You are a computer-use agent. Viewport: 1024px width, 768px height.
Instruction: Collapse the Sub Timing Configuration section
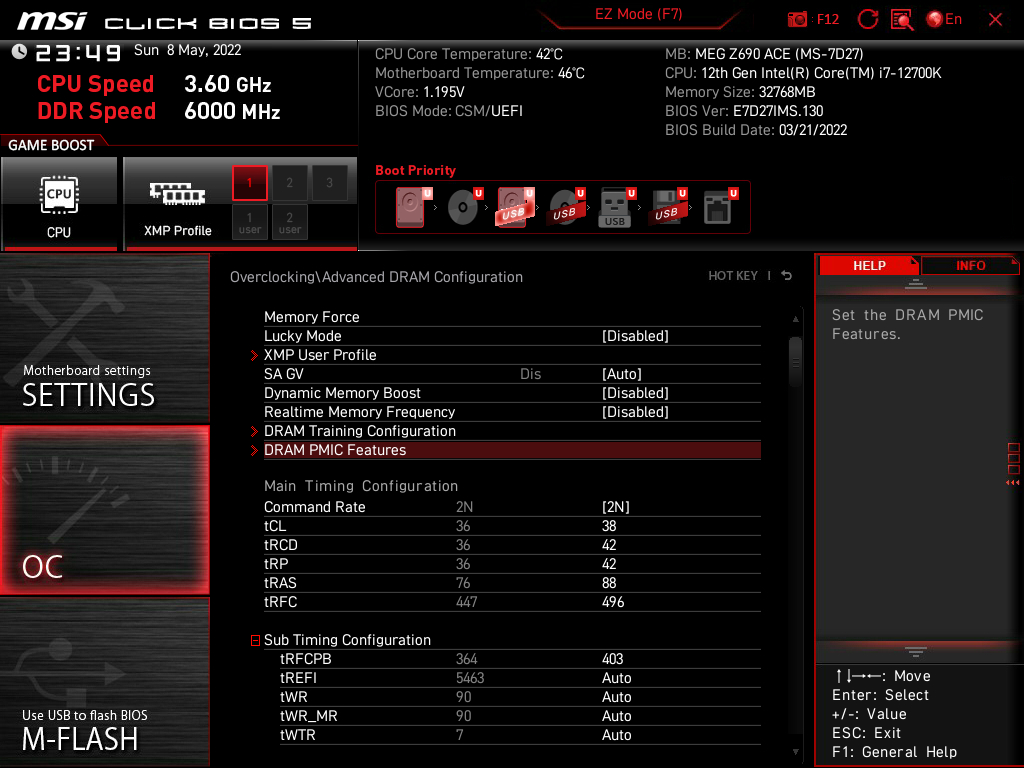pos(255,640)
